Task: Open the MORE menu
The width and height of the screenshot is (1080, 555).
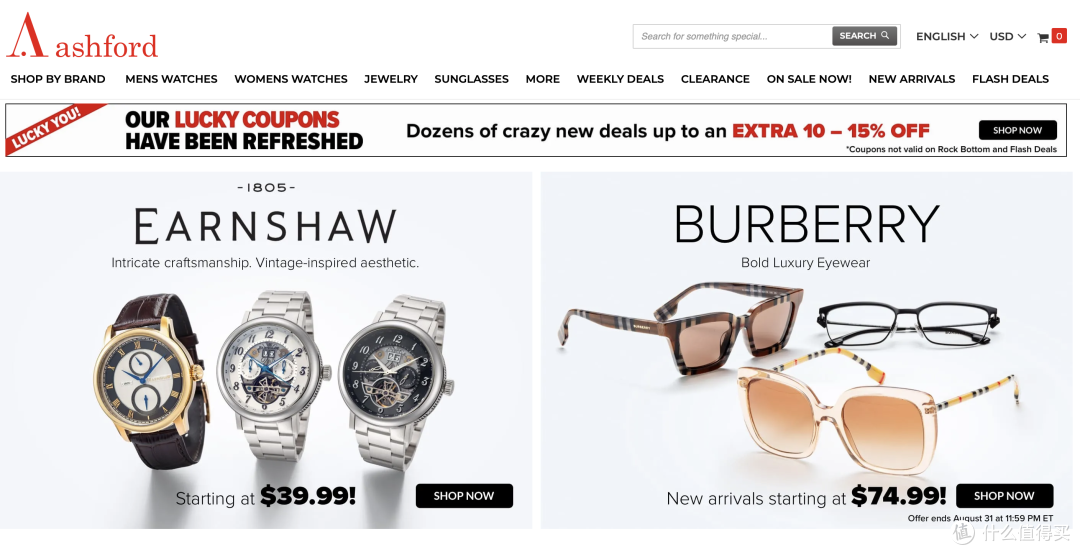Action: click(x=543, y=79)
